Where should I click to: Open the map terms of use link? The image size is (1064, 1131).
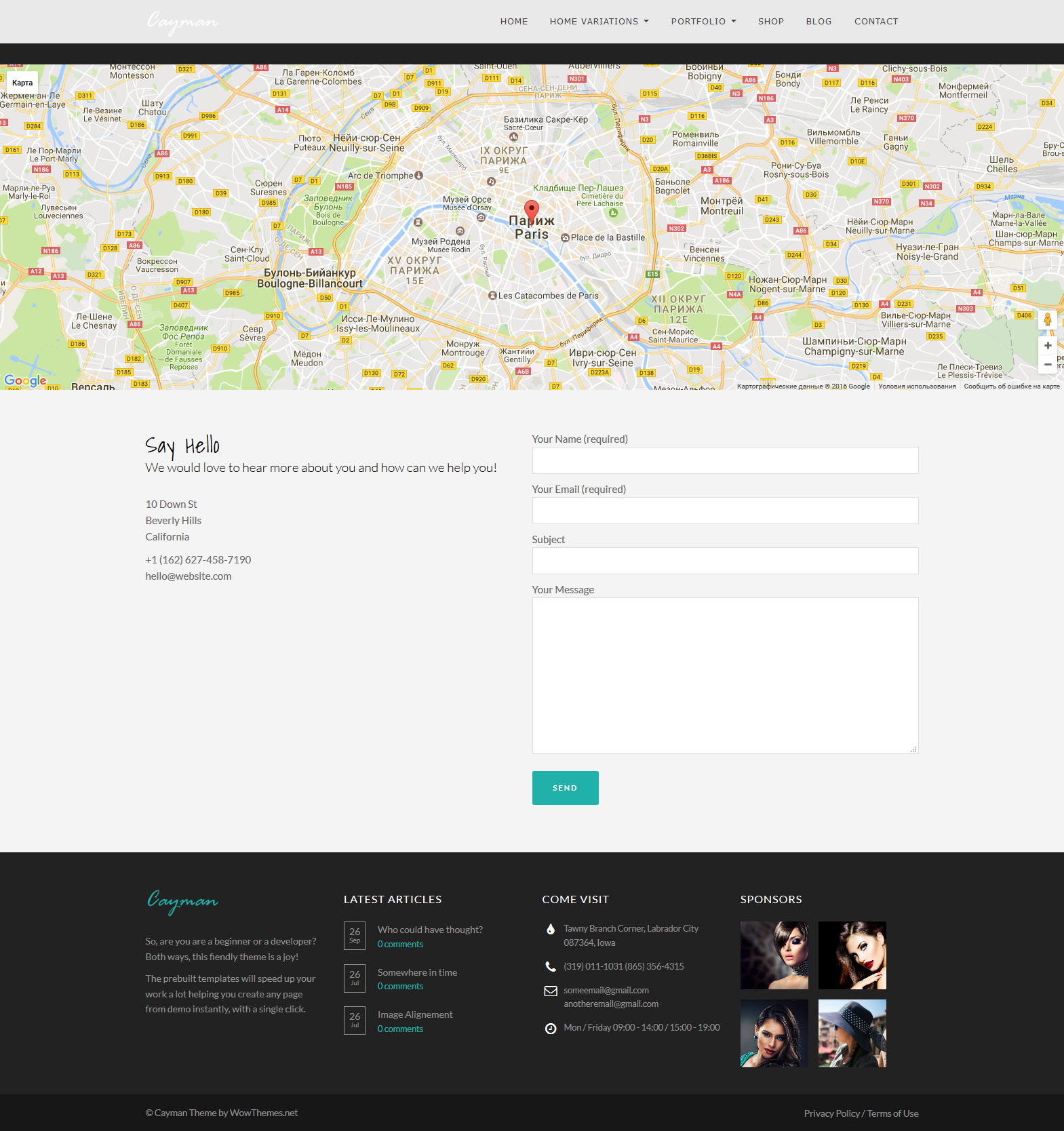917,386
